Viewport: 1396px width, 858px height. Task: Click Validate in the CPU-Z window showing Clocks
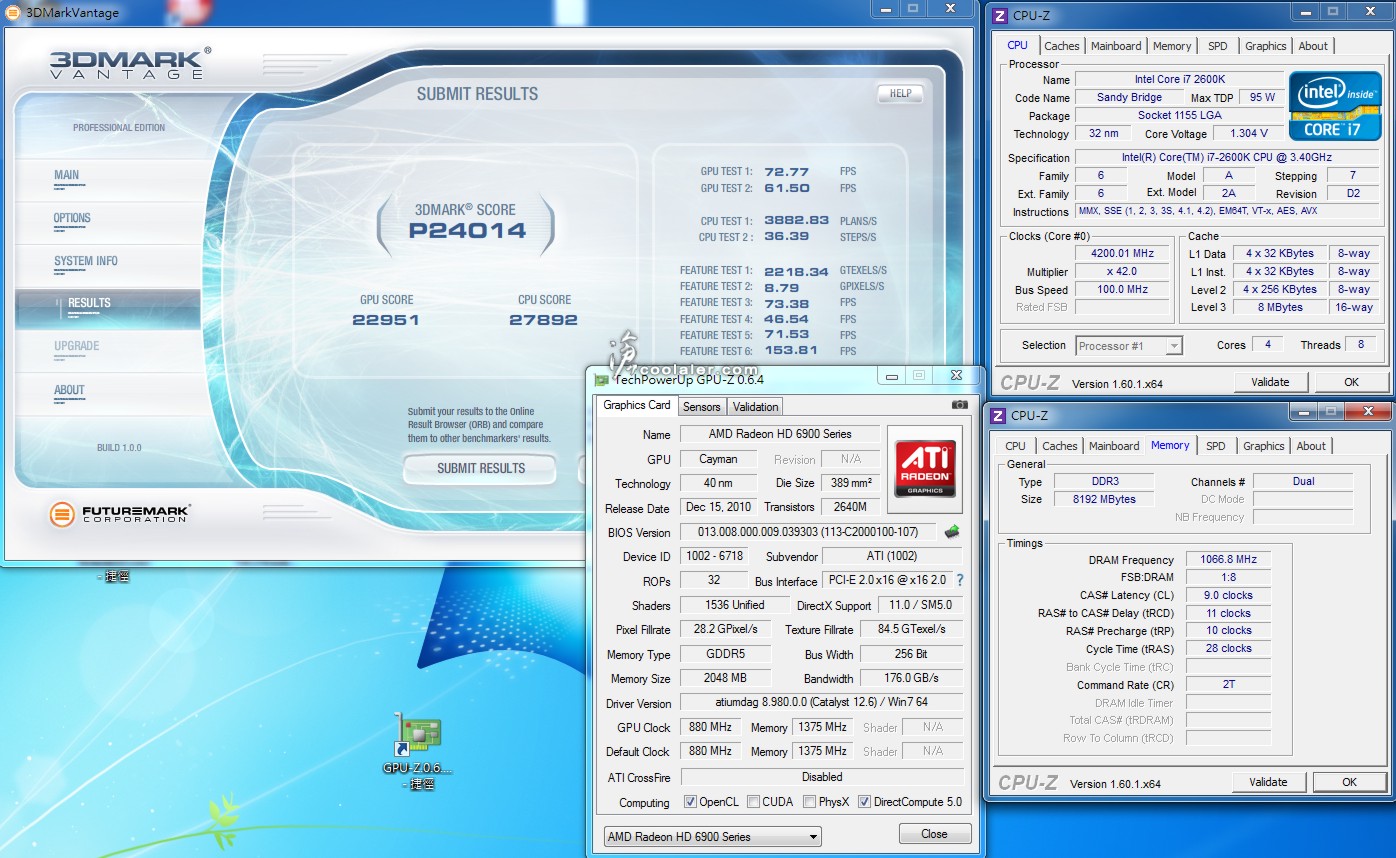tap(1270, 382)
